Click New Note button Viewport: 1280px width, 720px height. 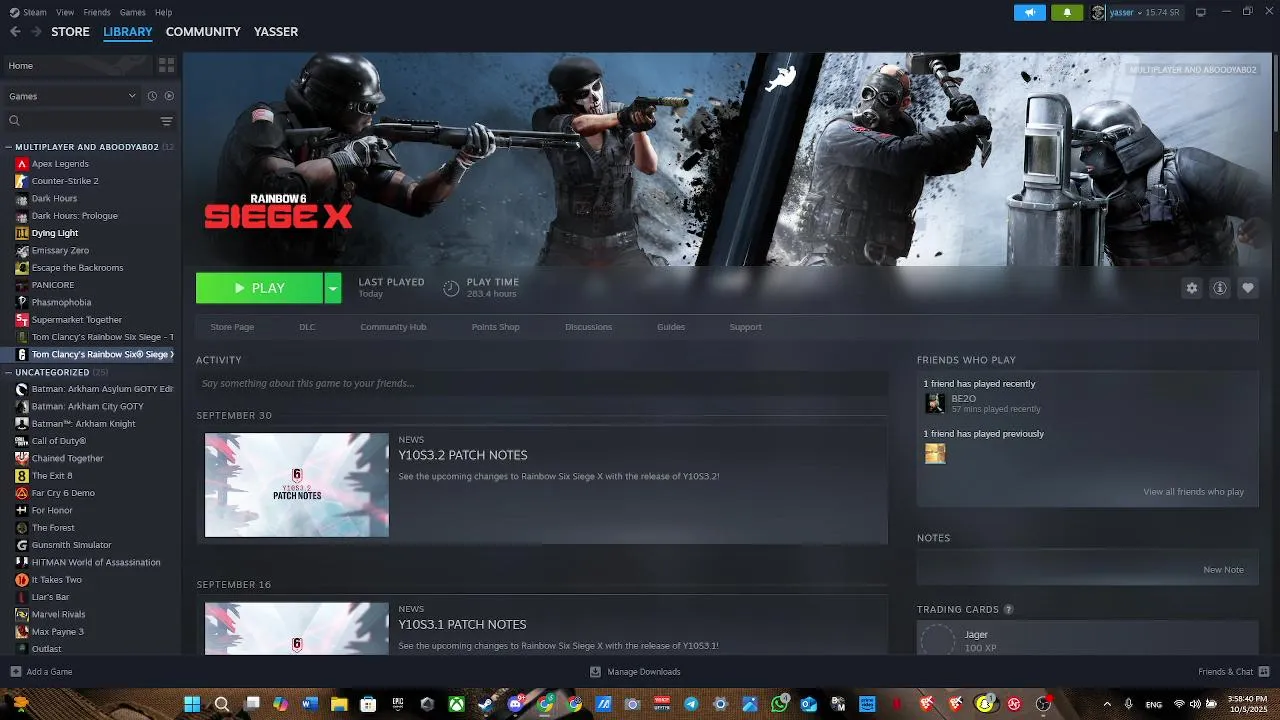click(1223, 570)
